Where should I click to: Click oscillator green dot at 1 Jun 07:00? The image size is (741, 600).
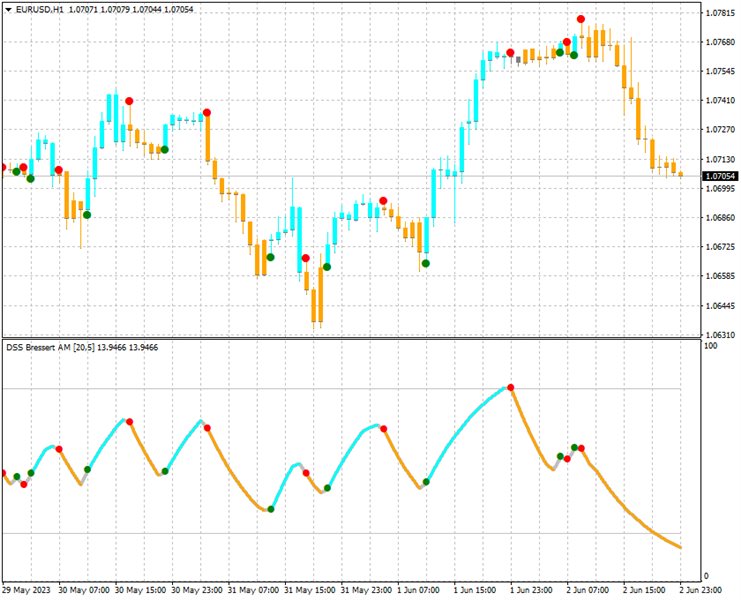(x=426, y=482)
